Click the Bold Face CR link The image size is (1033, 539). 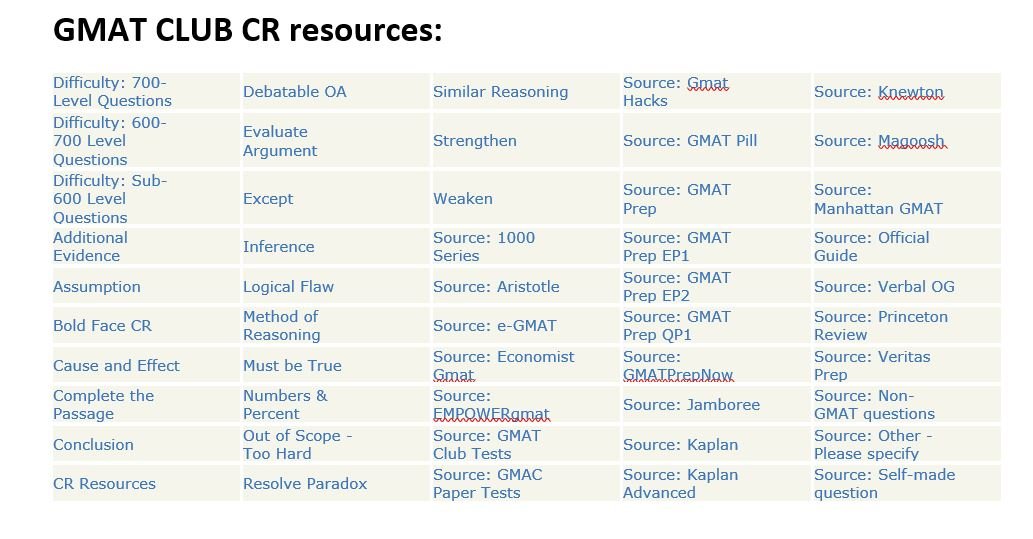pyautogui.click(x=102, y=325)
